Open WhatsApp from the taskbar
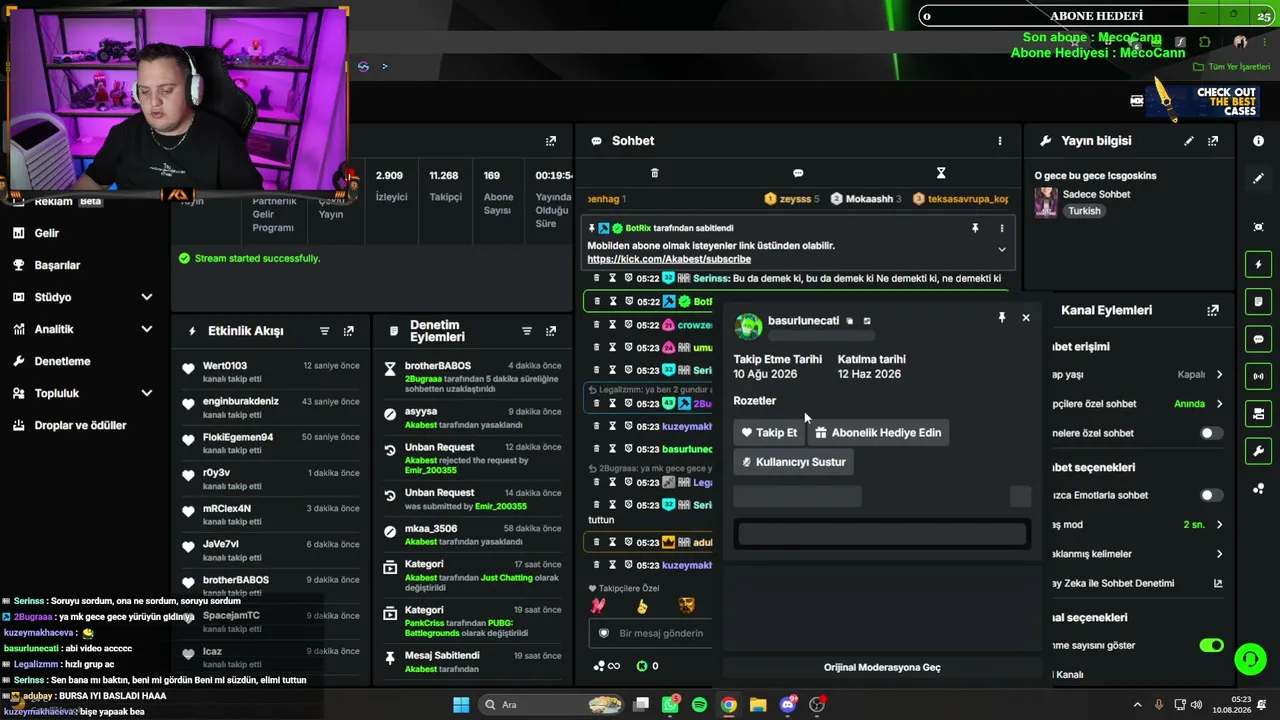This screenshot has height=720, width=1280. 670,705
